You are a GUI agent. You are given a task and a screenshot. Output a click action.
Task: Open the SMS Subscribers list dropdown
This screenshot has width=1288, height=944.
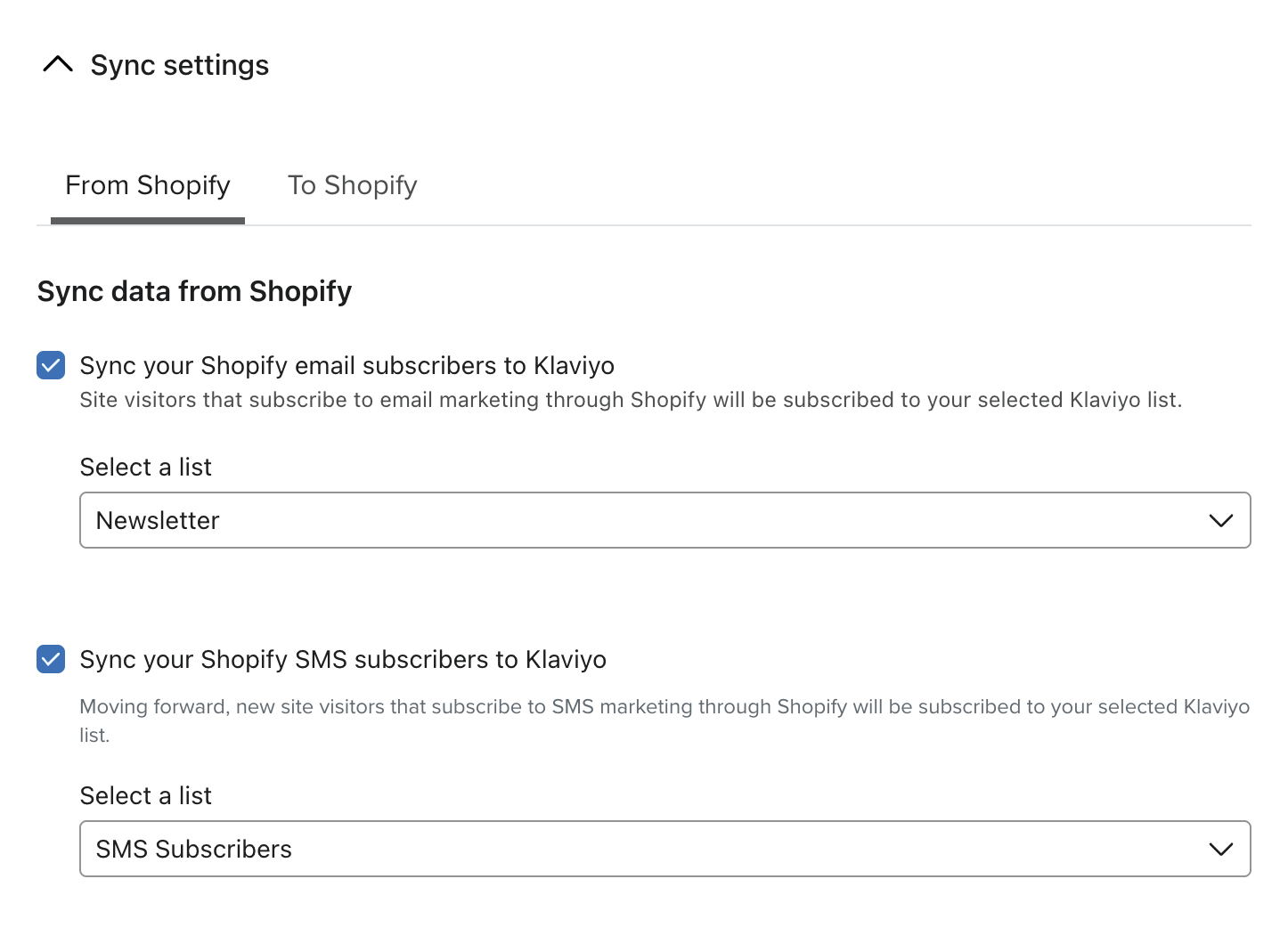pyautogui.click(x=665, y=849)
